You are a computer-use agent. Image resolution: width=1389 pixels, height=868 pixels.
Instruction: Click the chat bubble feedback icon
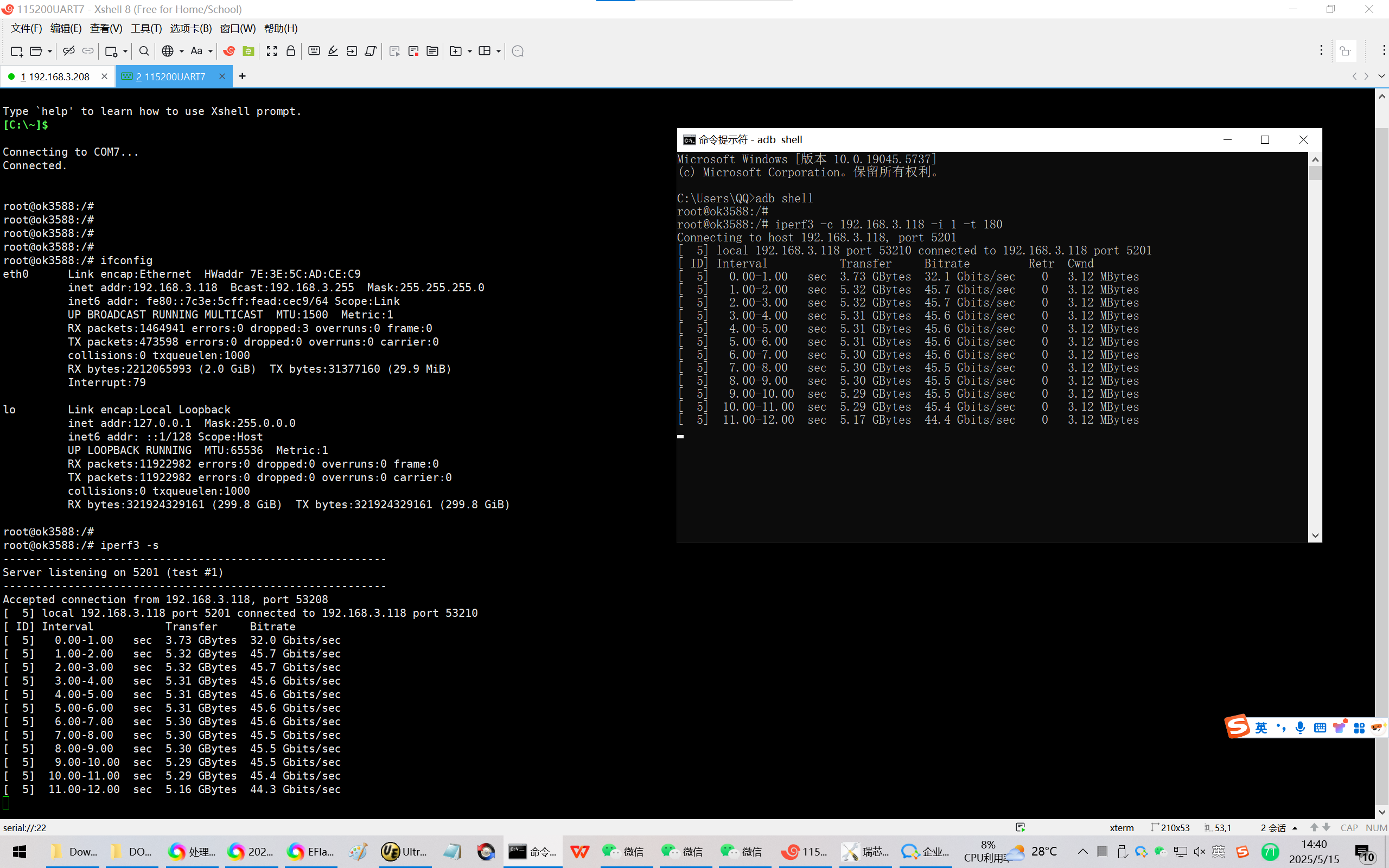pos(517,51)
